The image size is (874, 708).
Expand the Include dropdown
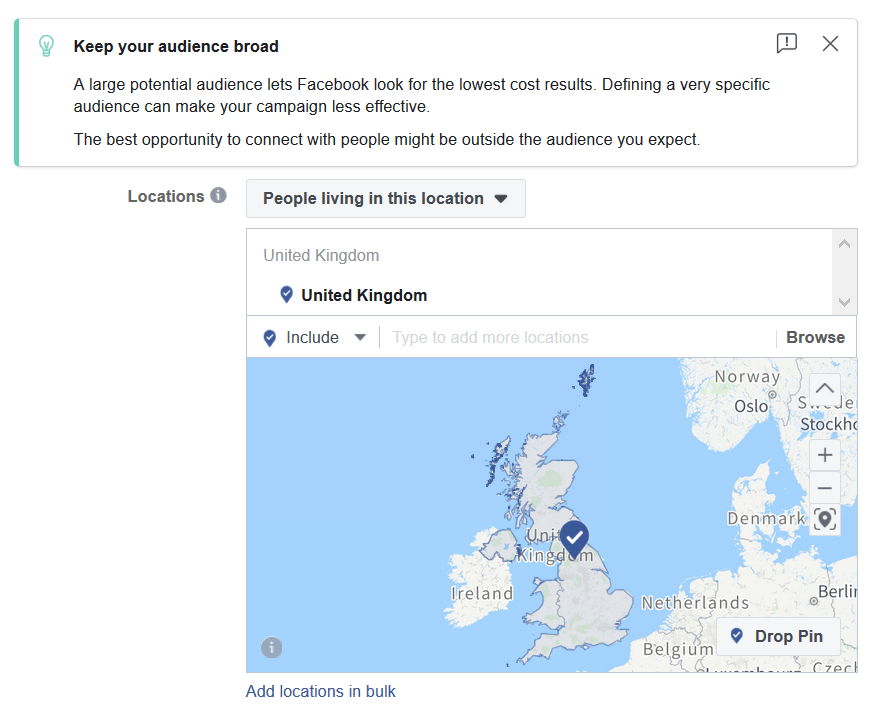coord(314,337)
